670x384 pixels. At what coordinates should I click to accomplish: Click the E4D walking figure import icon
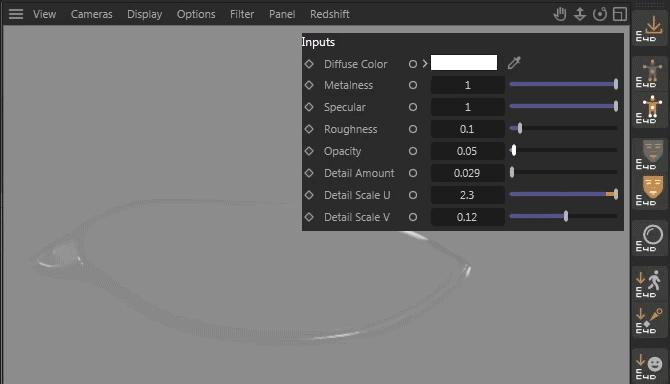point(649,283)
